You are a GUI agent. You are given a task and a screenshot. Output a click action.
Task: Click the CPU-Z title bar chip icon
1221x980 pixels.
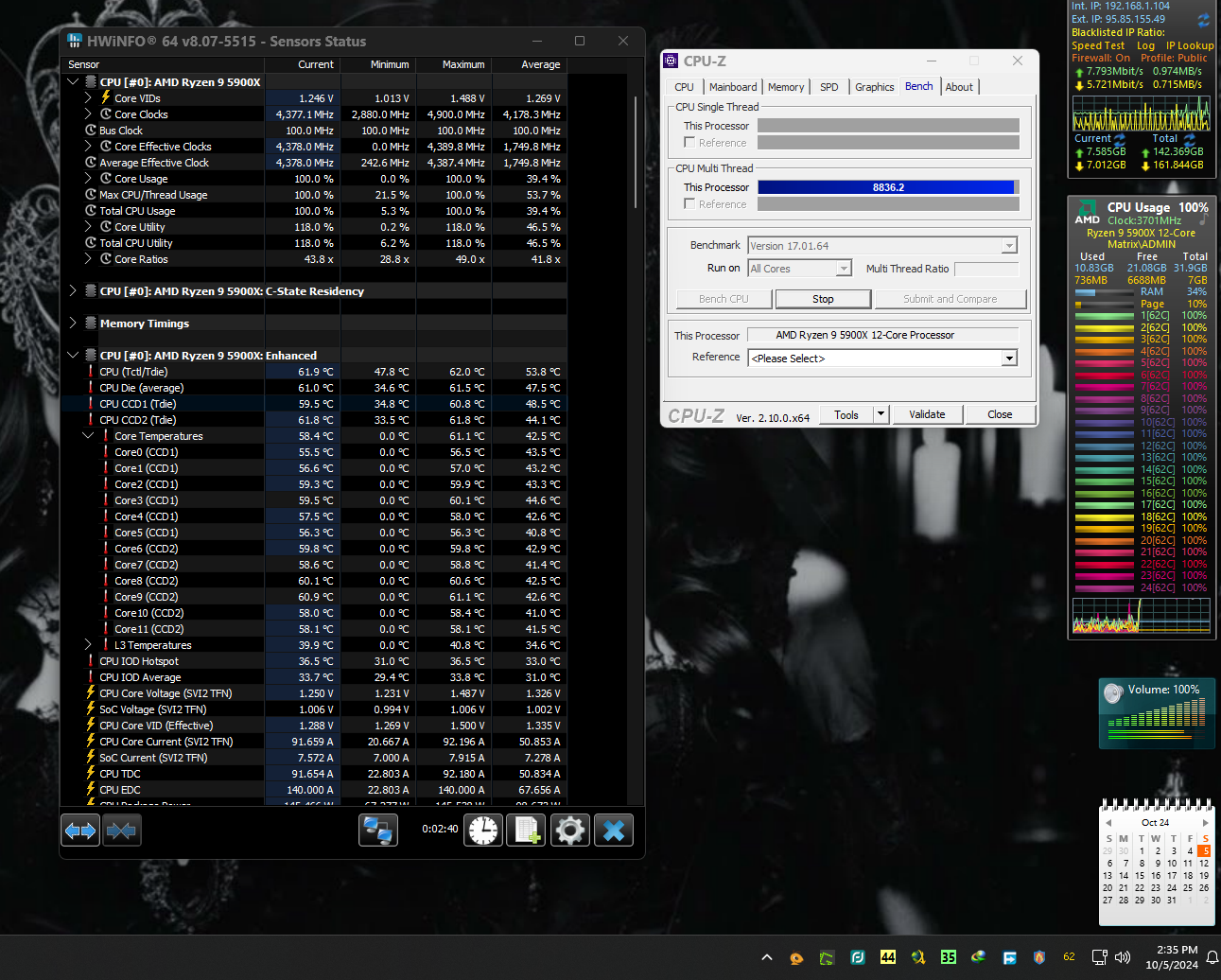pyautogui.click(x=671, y=61)
